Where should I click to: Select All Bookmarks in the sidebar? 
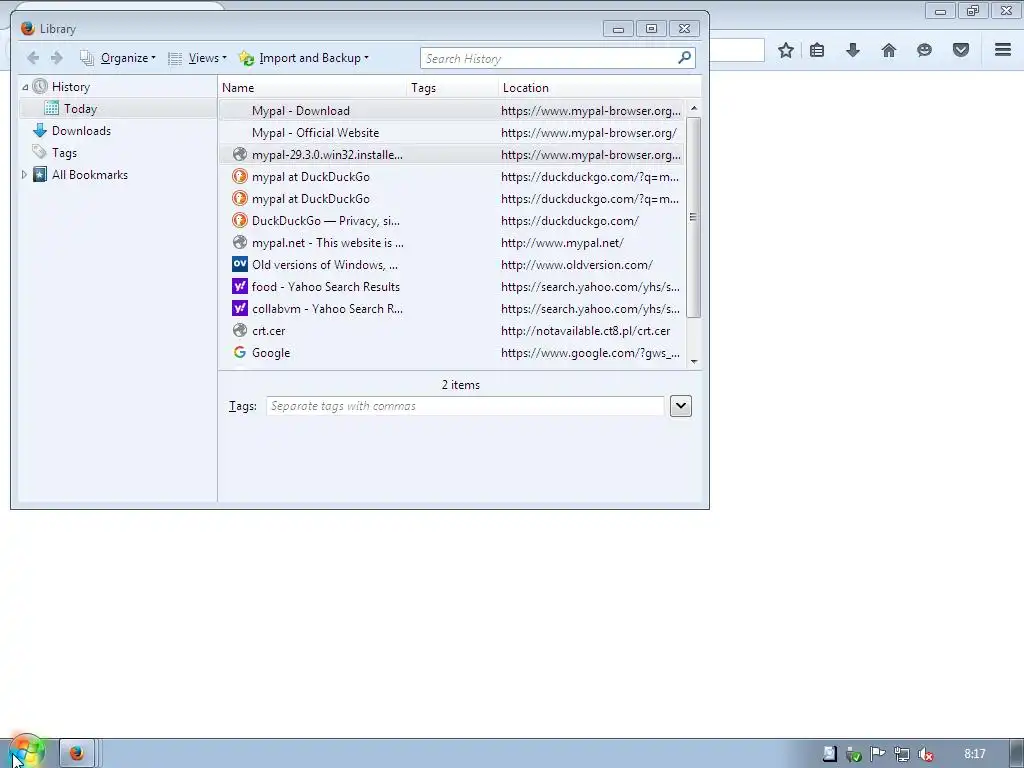pos(89,174)
